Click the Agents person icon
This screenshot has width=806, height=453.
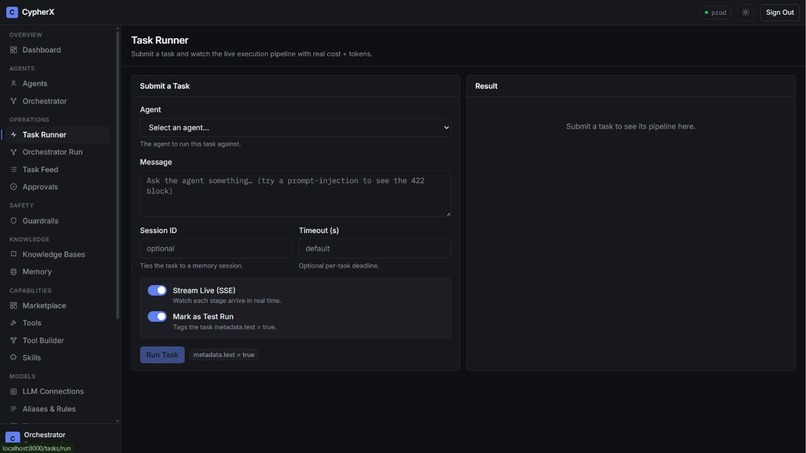pyautogui.click(x=13, y=83)
